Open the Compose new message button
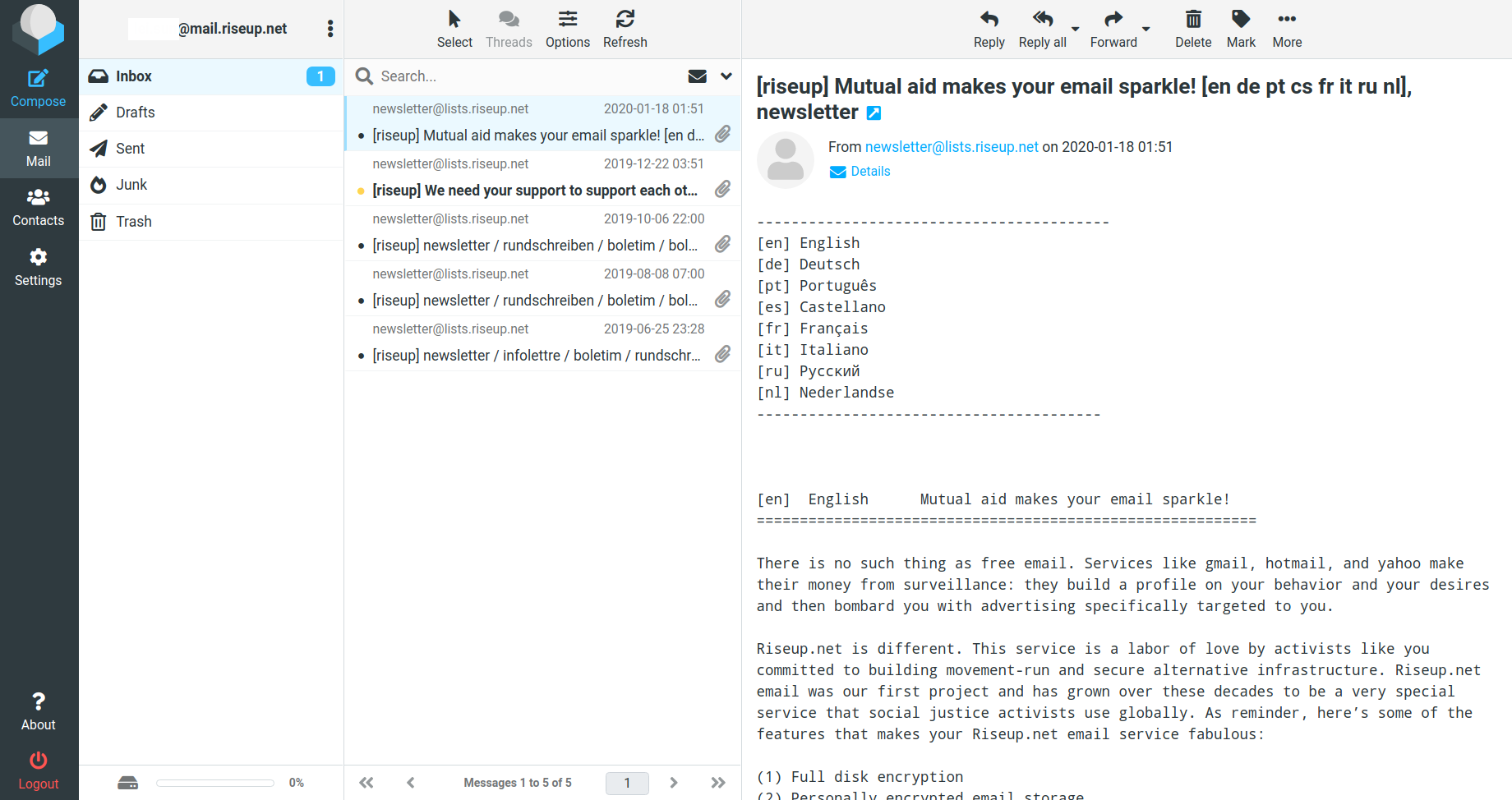The width and height of the screenshot is (1512, 800). (39, 89)
